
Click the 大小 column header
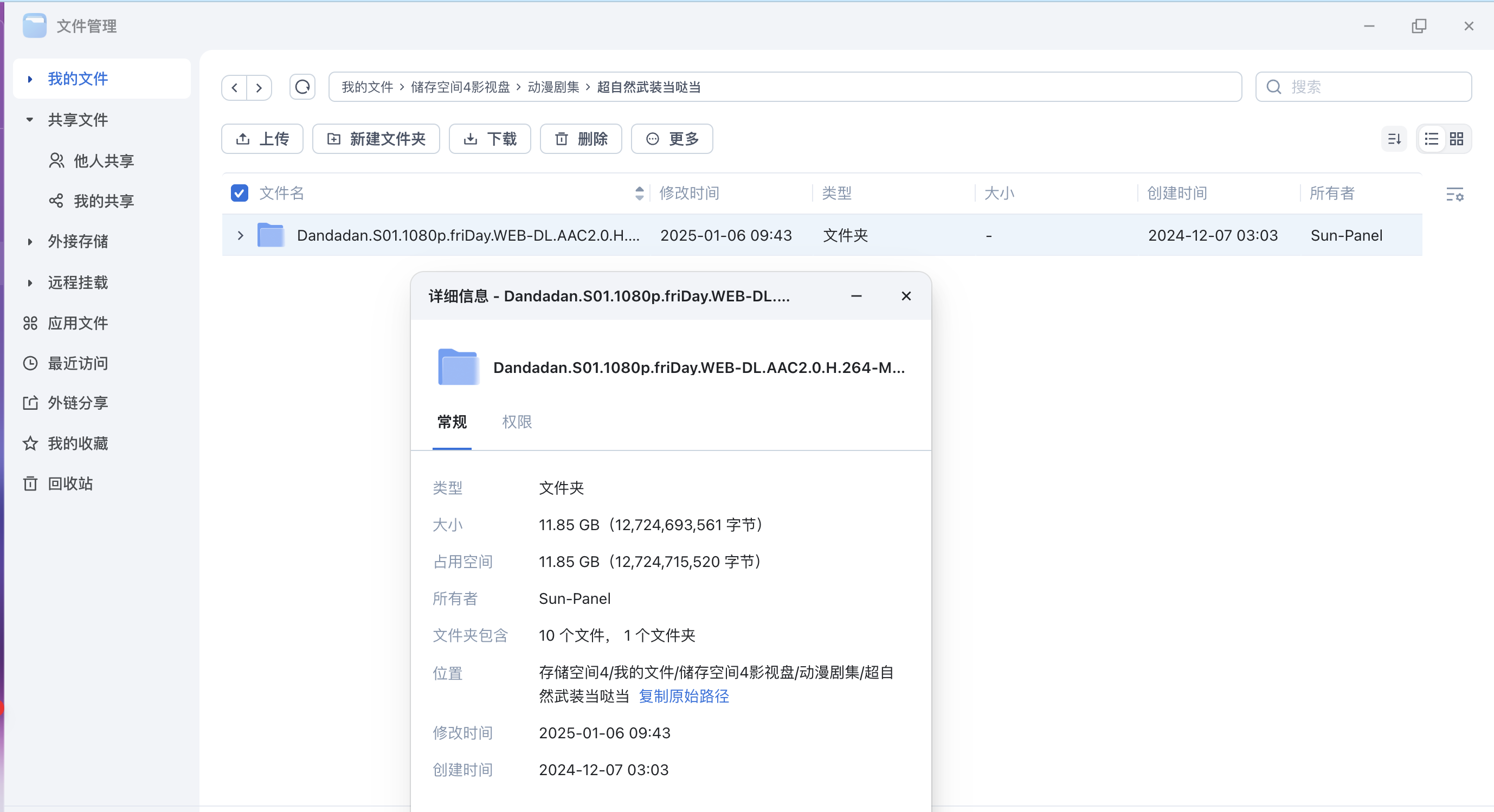click(999, 193)
